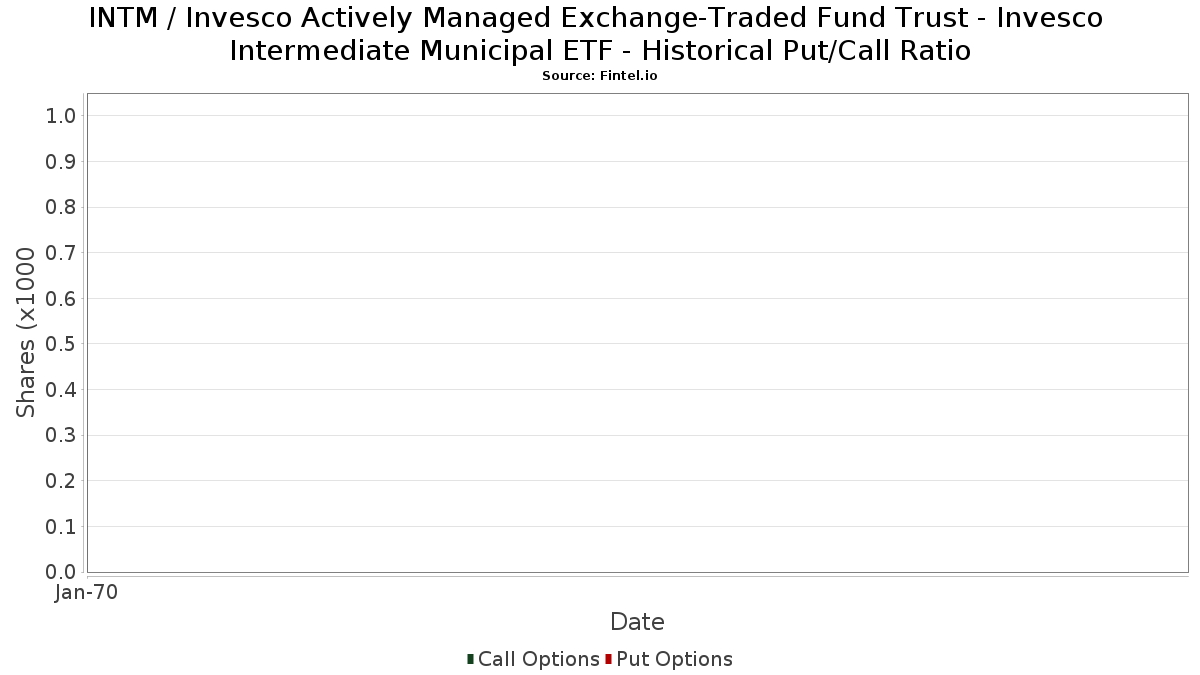
Task: Toggle the Call Options legend label
Action: pos(538,659)
